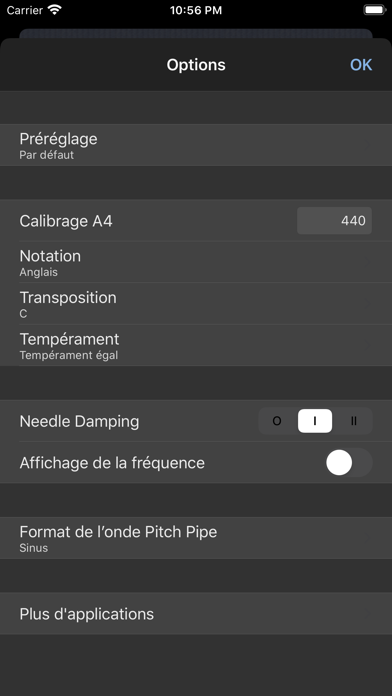392x696 pixels.
Task: Expand the Notation chevron arrow
Action: [368, 261]
